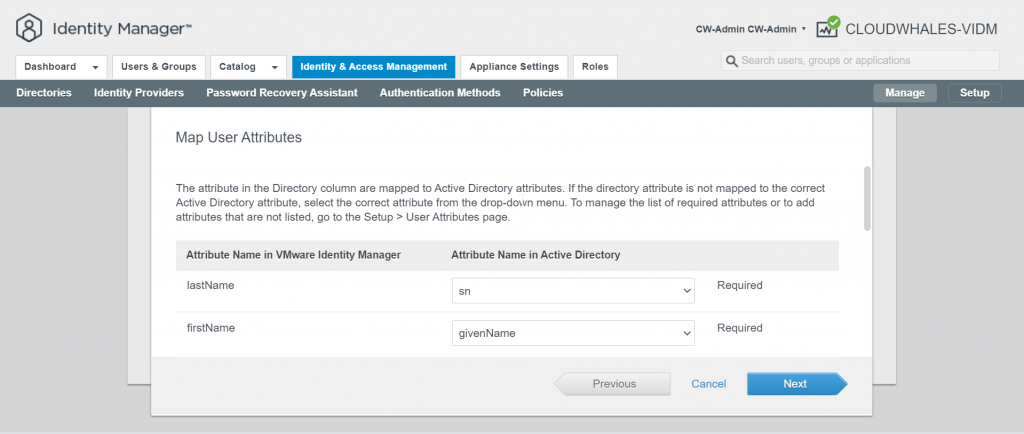The width and height of the screenshot is (1024, 434).
Task: Go to the Directories submenu
Action: [x=44, y=93]
